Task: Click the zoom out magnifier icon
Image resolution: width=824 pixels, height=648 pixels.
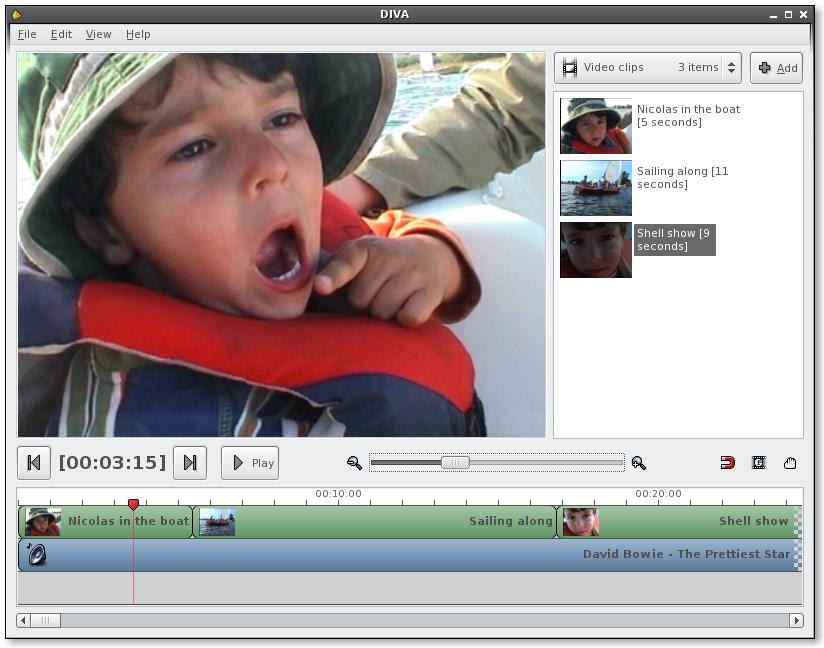Action: [x=354, y=463]
